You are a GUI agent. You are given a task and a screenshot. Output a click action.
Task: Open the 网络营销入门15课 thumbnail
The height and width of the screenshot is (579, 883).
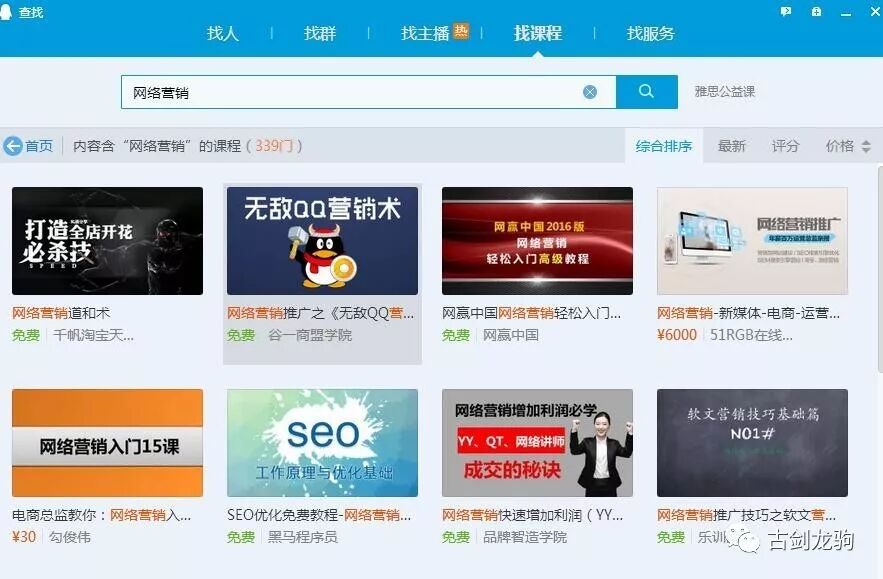pos(106,442)
